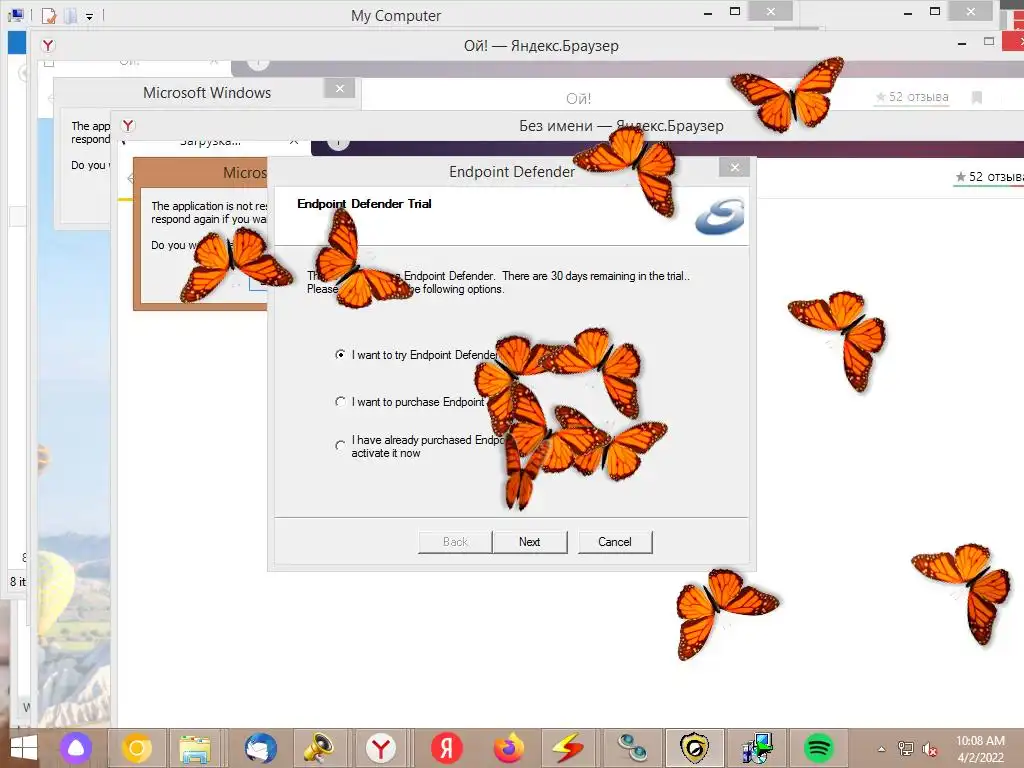The height and width of the screenshot is (768, 1024).
Task: Open Spotify from the taskbar
Action: (x=818, y=748)
